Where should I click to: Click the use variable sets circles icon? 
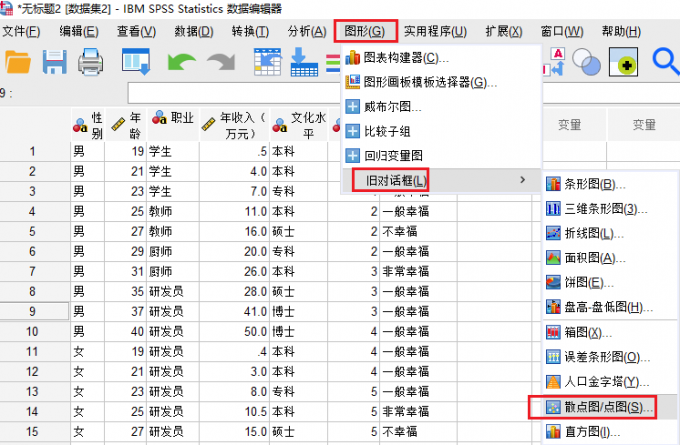coord(586,62)
